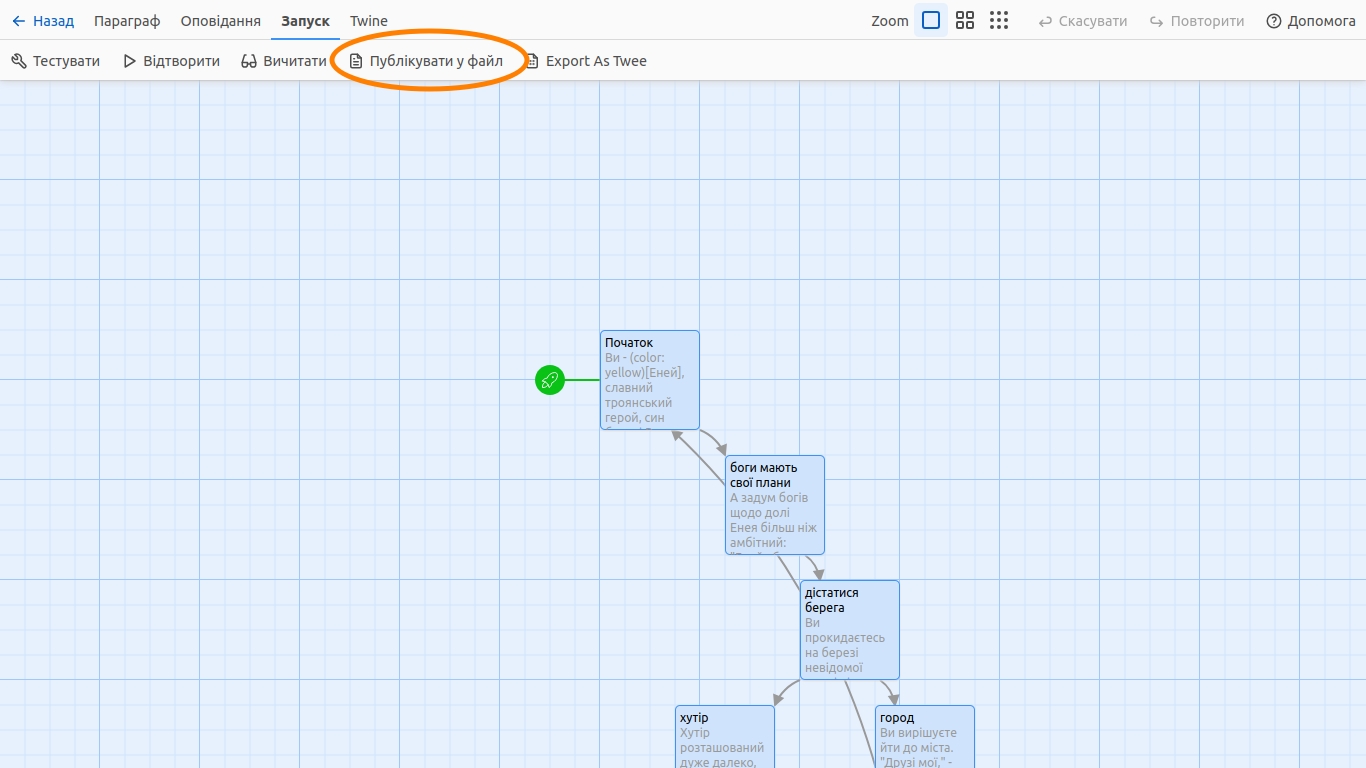Go back with the Назад arrow
This screenshot has width=1366, height=768.
(43, 21)
